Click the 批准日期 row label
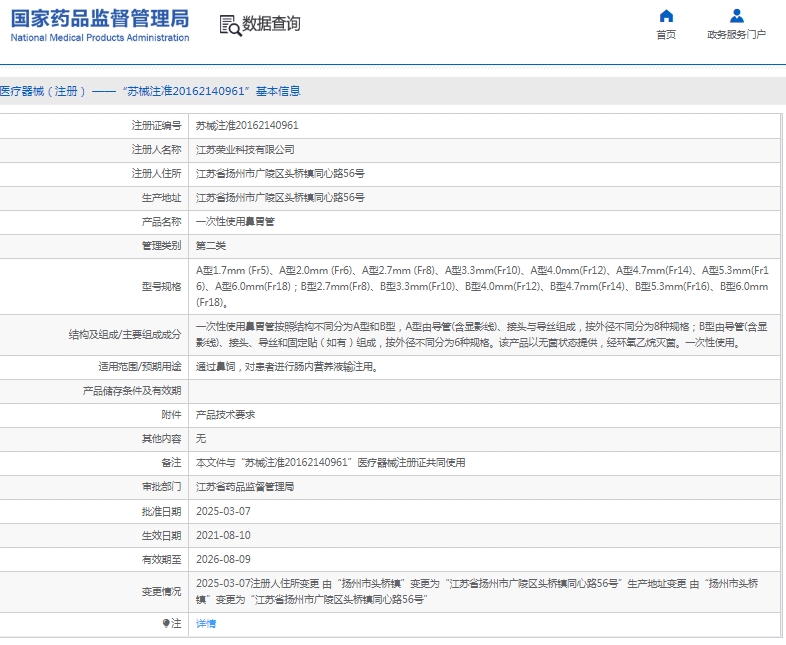The height and width of the screenshot is (645, 786). pyautogui.click(x=161, y=511)
